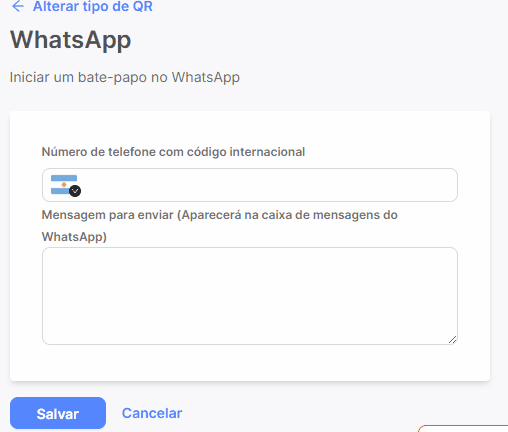Click the red-outlined widget at the bottom corner

463,428
